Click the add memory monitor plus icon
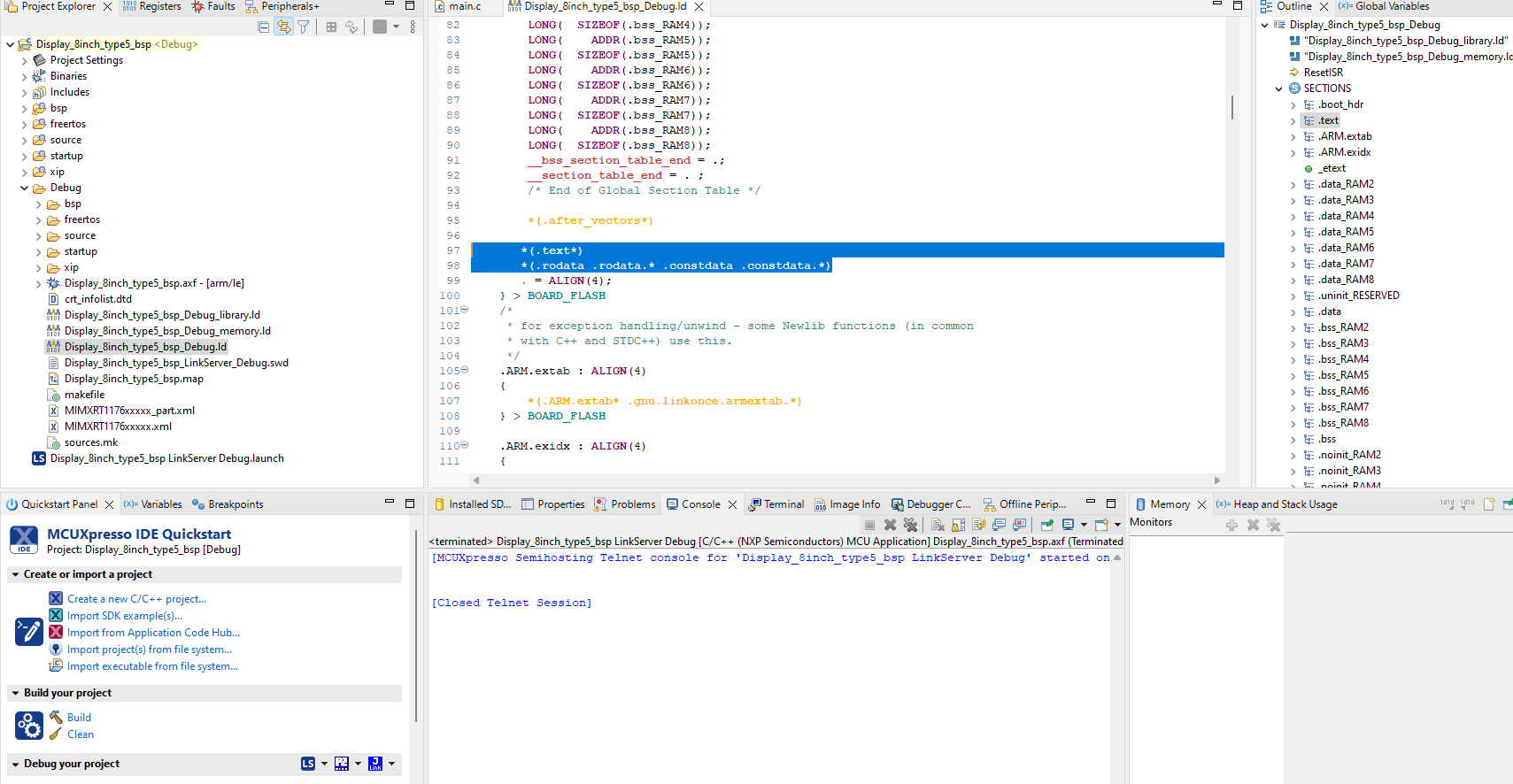The image size is (1513, 784). (1231, 525)
